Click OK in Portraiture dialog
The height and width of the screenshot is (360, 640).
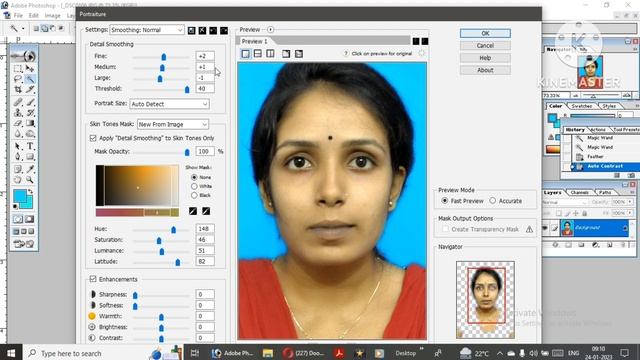[x=485, y=33]
